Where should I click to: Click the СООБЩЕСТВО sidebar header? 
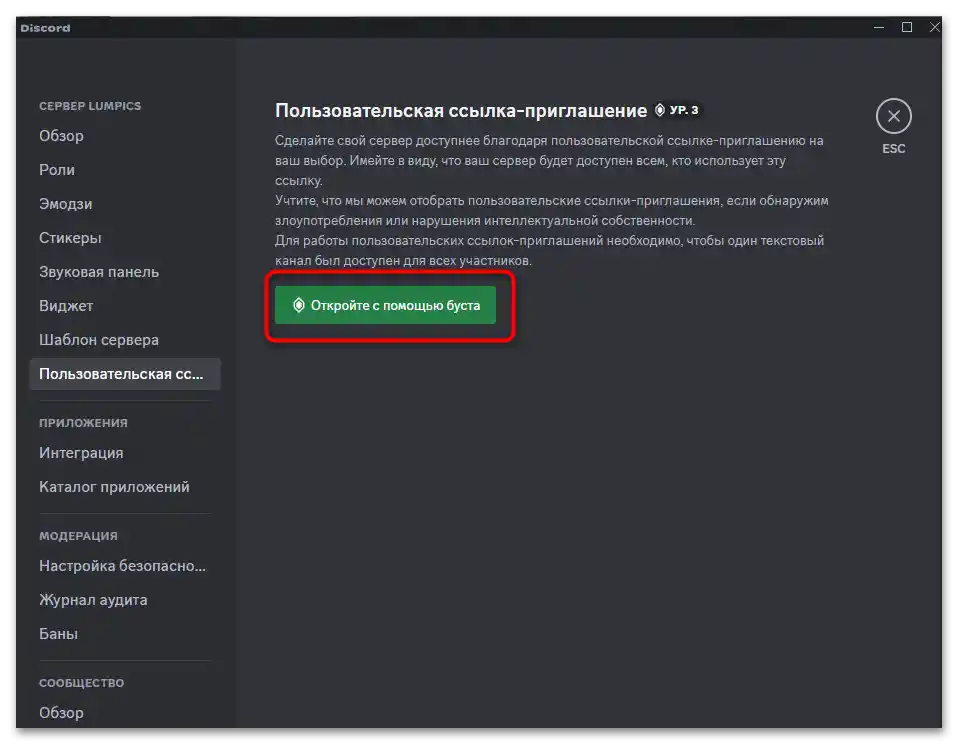click(81, 683)
